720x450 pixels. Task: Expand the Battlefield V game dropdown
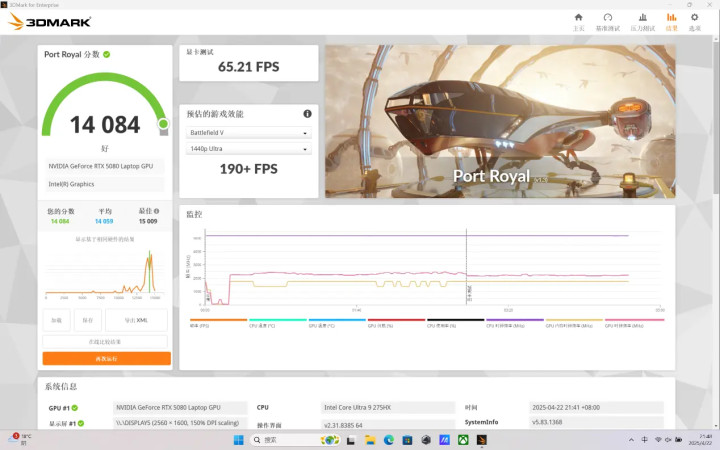pyautogui.click(x=248, y=133)
